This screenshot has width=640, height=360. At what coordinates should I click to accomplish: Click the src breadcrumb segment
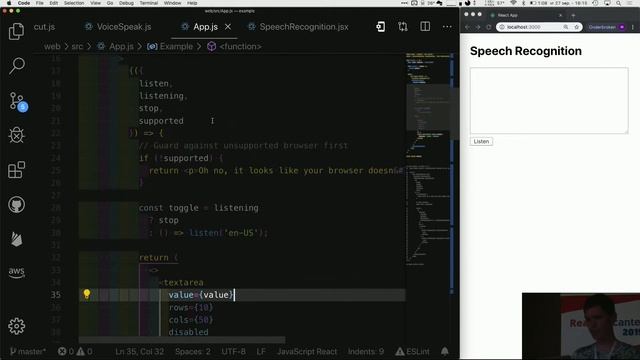[77, 47]
